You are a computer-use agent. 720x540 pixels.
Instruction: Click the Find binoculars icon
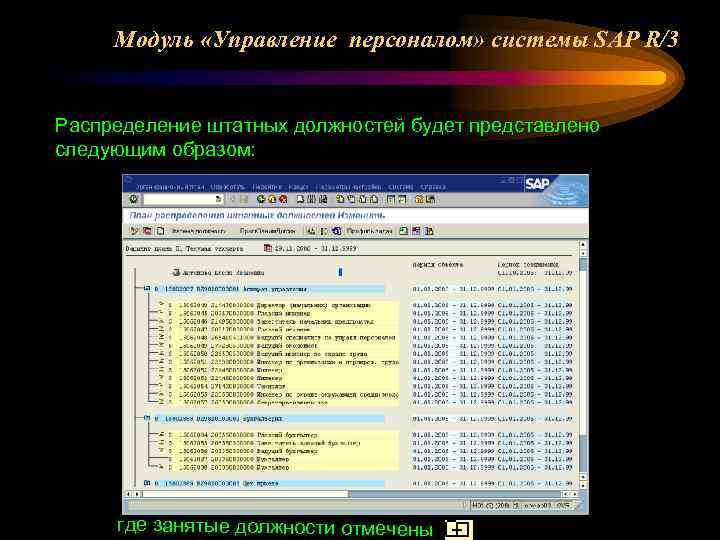coord(311,199)
